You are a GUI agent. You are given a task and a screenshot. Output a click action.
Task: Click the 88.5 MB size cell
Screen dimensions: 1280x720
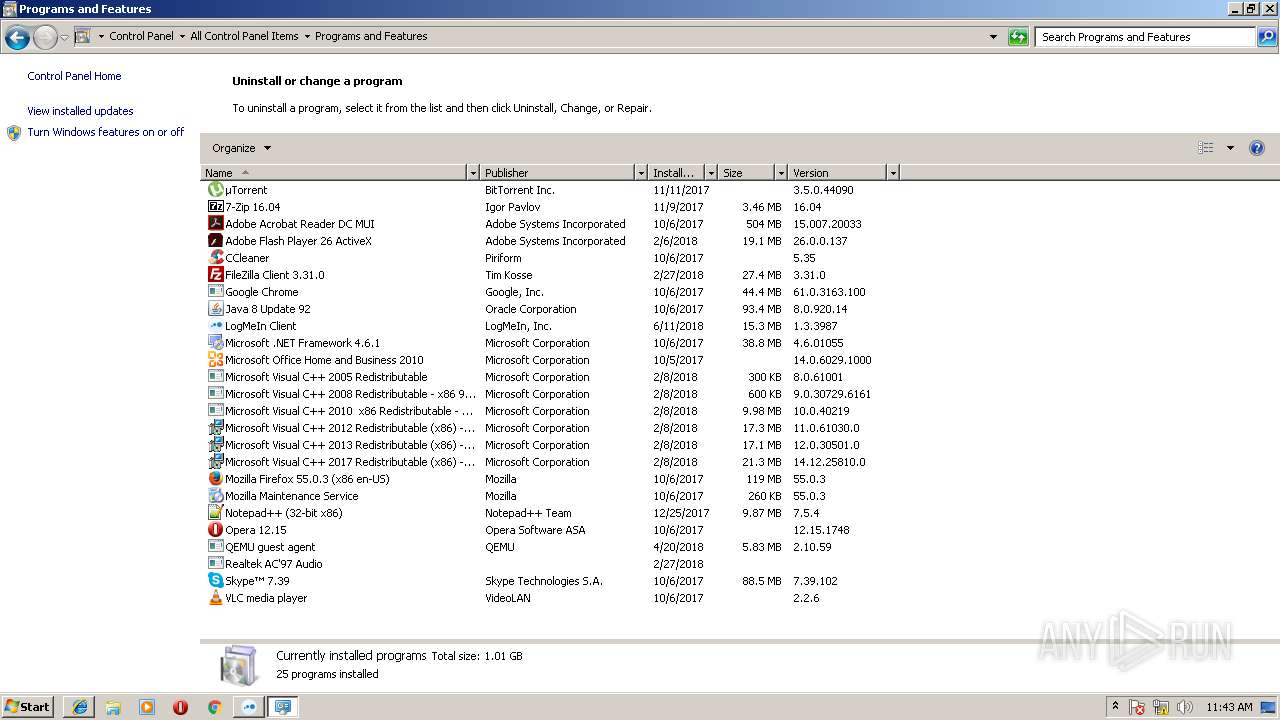pos(762,581)
